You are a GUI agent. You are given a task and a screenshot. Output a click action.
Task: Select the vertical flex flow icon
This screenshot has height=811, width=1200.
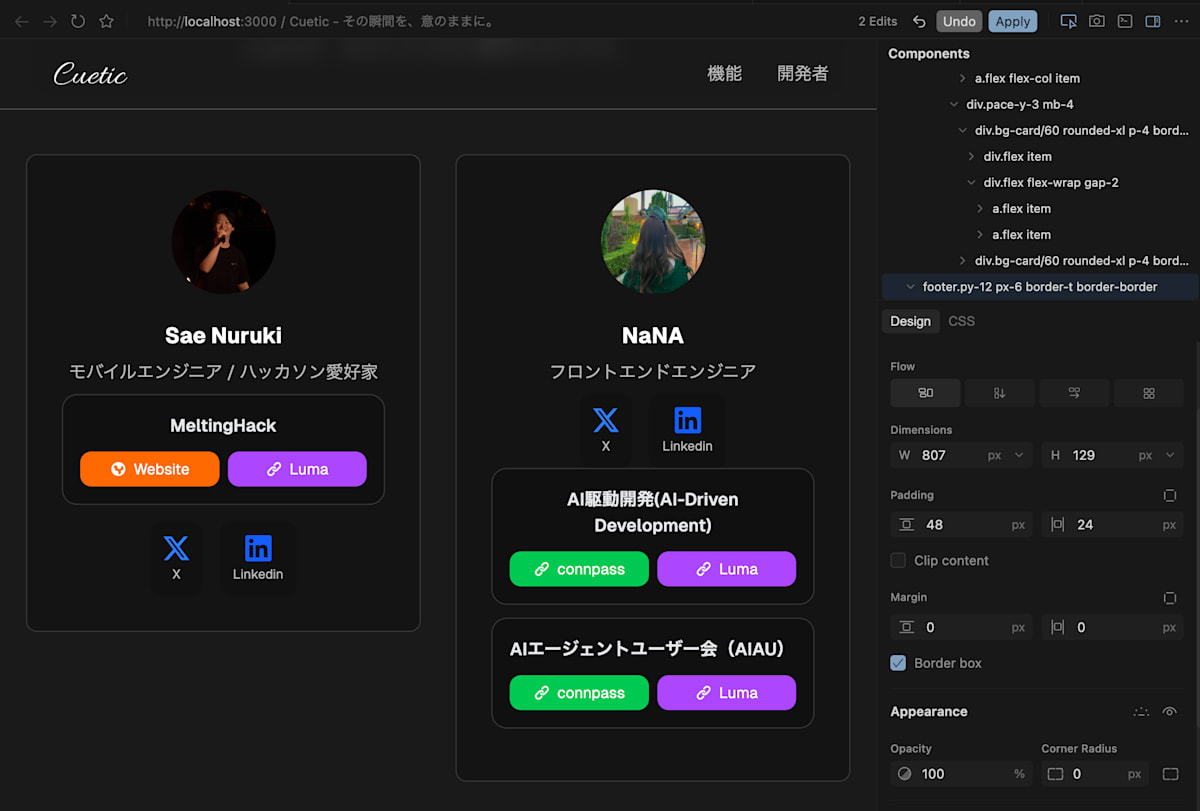pos(999,393)
